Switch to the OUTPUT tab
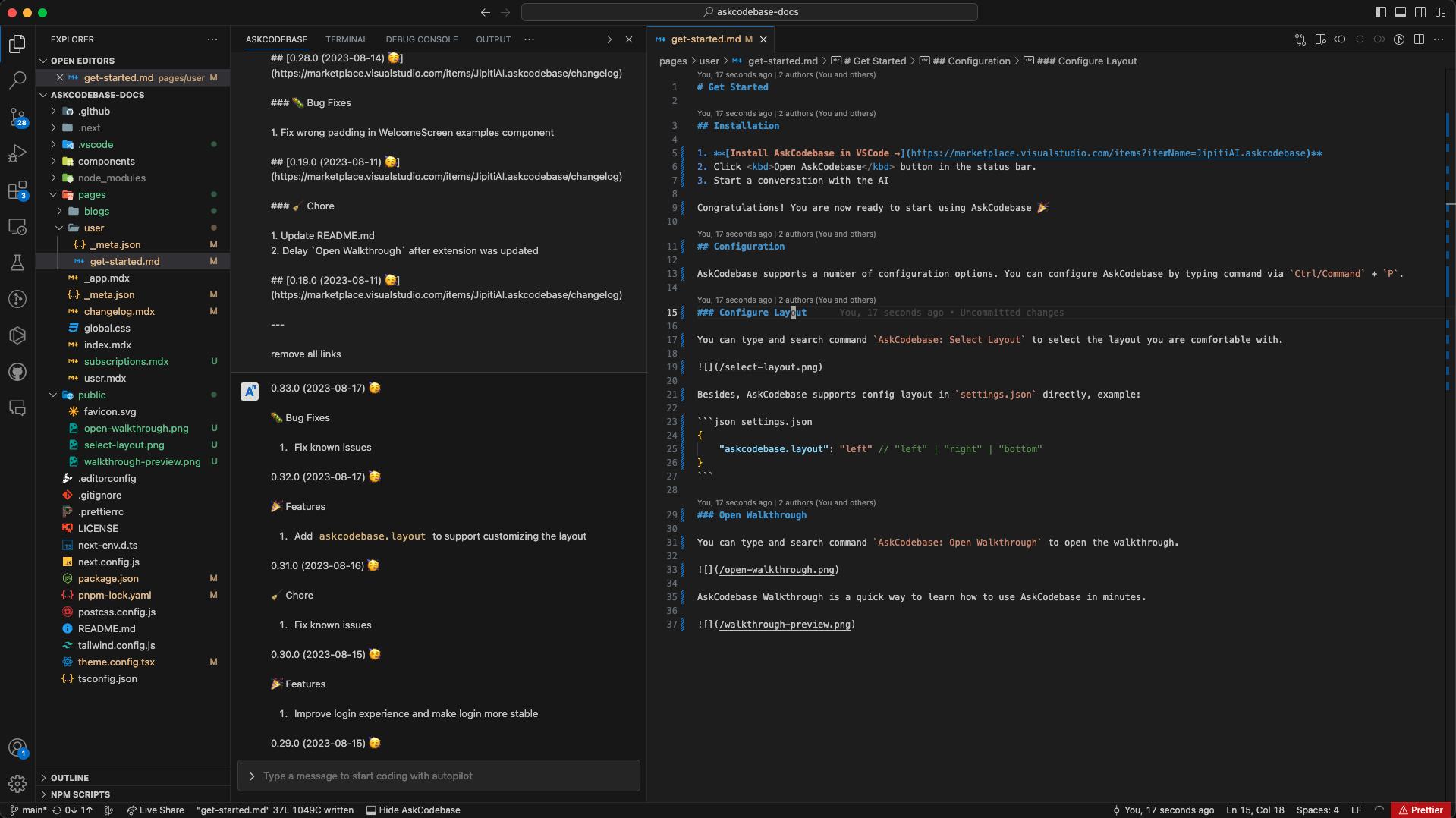The height and width of the screenshot is (818, 1456). click(x=493, y=39)
